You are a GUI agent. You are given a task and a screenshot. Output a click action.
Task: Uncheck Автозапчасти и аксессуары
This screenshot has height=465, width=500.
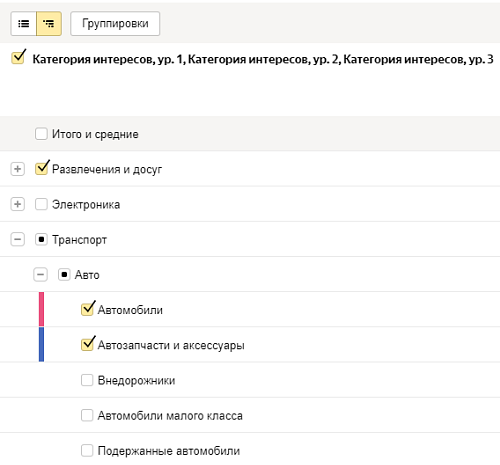pyautogui.click(x=88, y=344)
